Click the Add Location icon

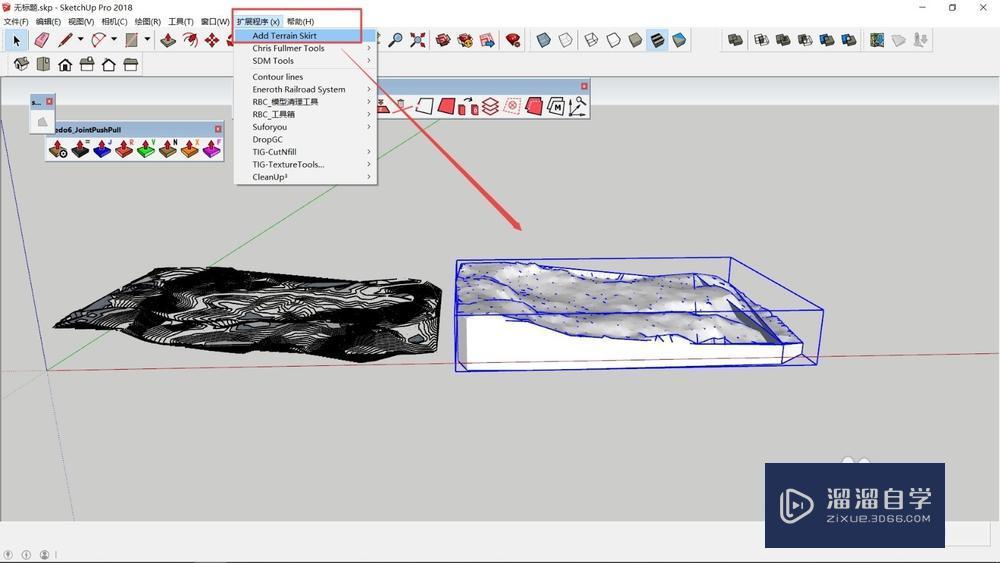tap(877, 40)
